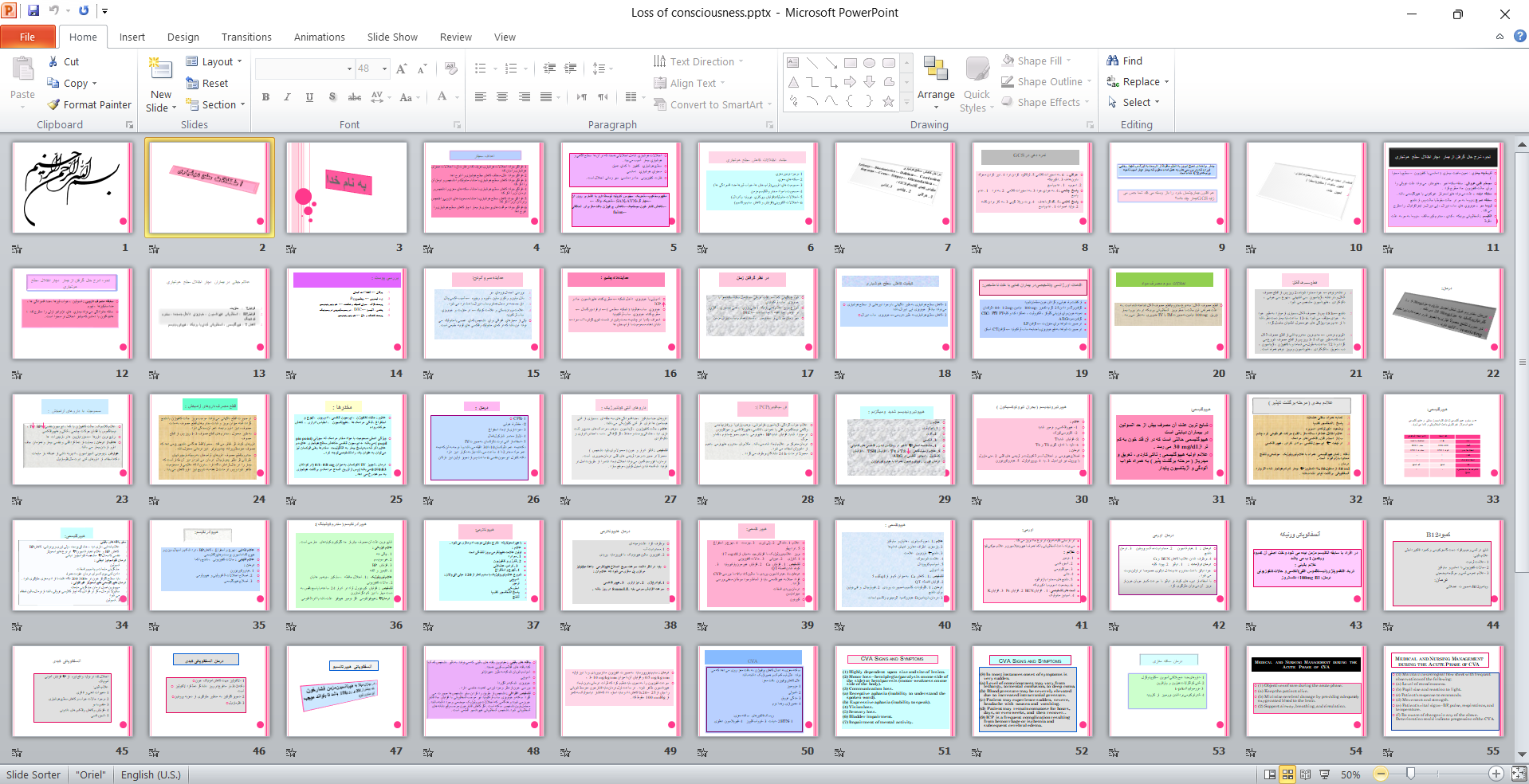1529x784 pixels.
Task: Switch to the Transitions tab
Action: click(246, 37)
